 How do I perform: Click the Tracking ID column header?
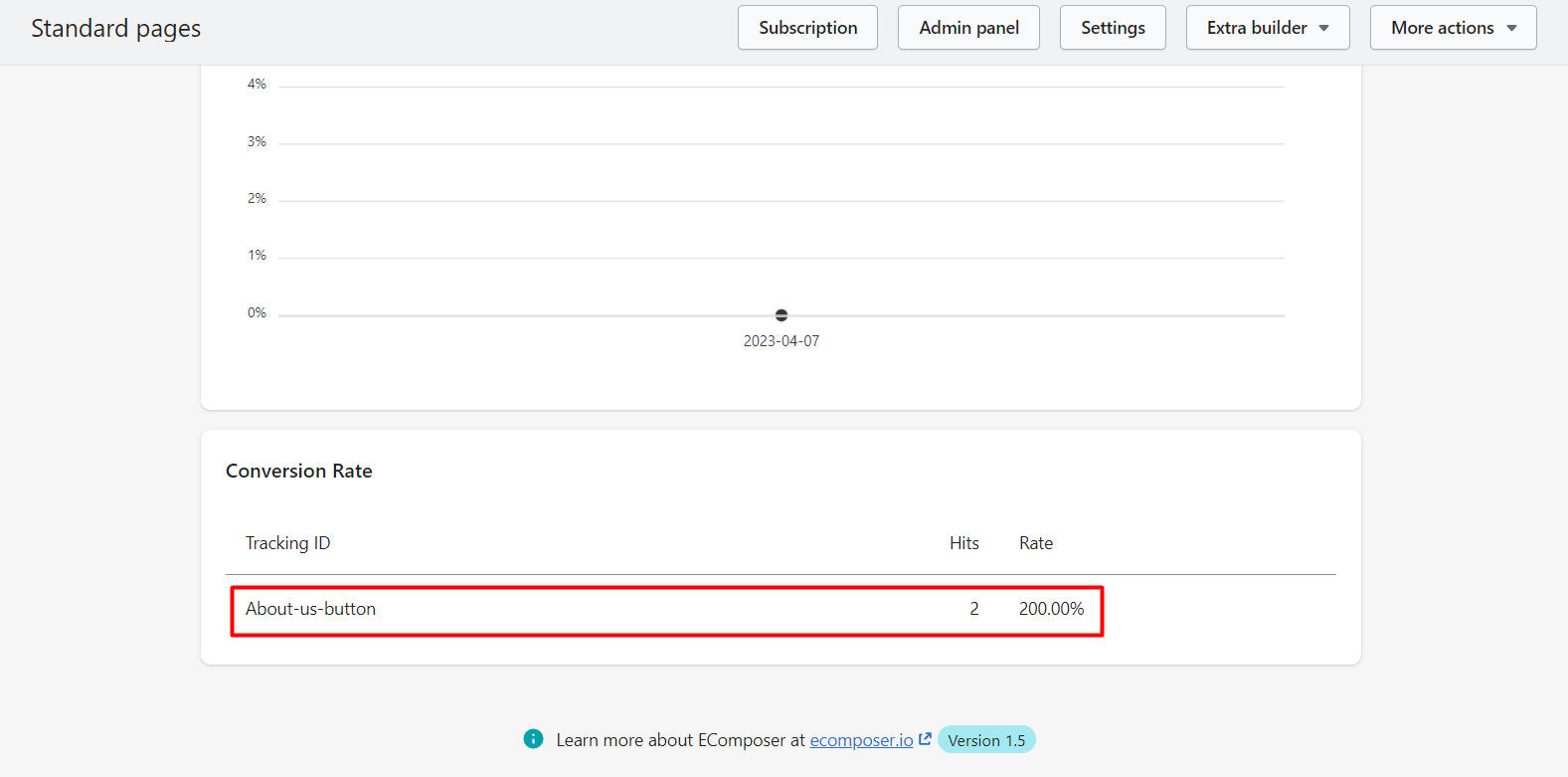tap(288, 543)
